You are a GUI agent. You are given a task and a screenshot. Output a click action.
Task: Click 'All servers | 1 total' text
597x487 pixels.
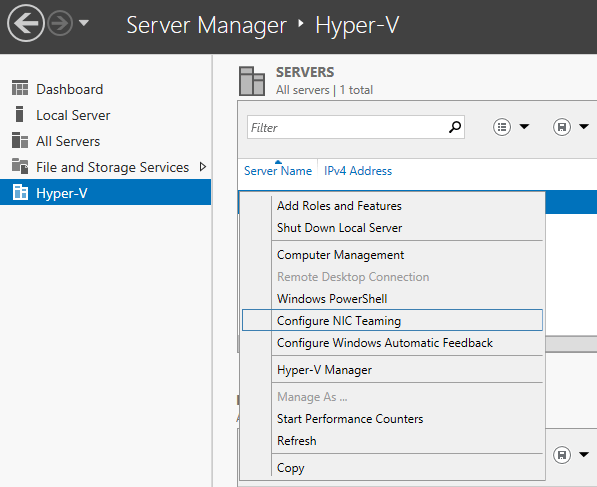pyautogui.click(x=324, y=90)
